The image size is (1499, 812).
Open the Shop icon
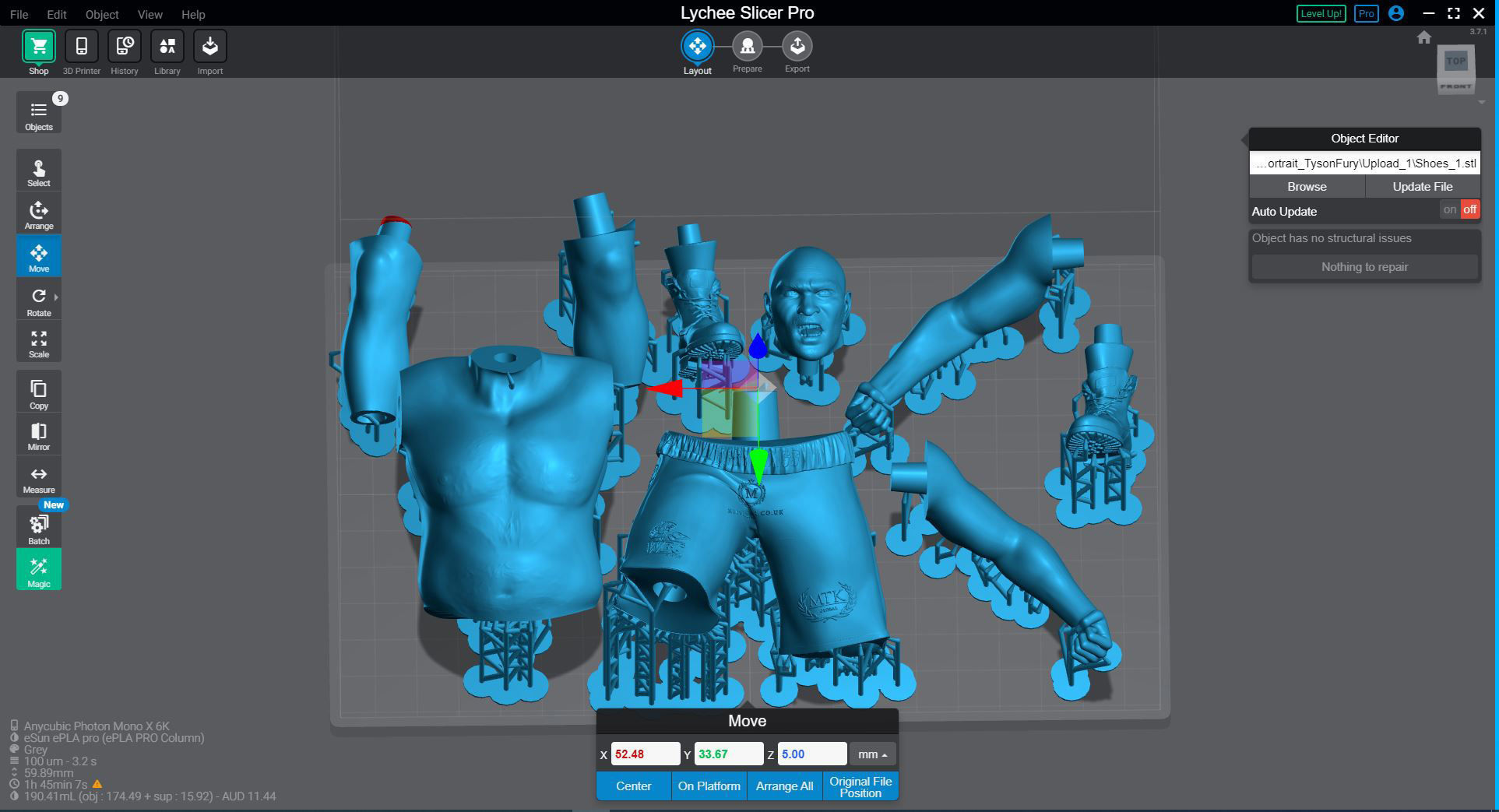(38, 47)
